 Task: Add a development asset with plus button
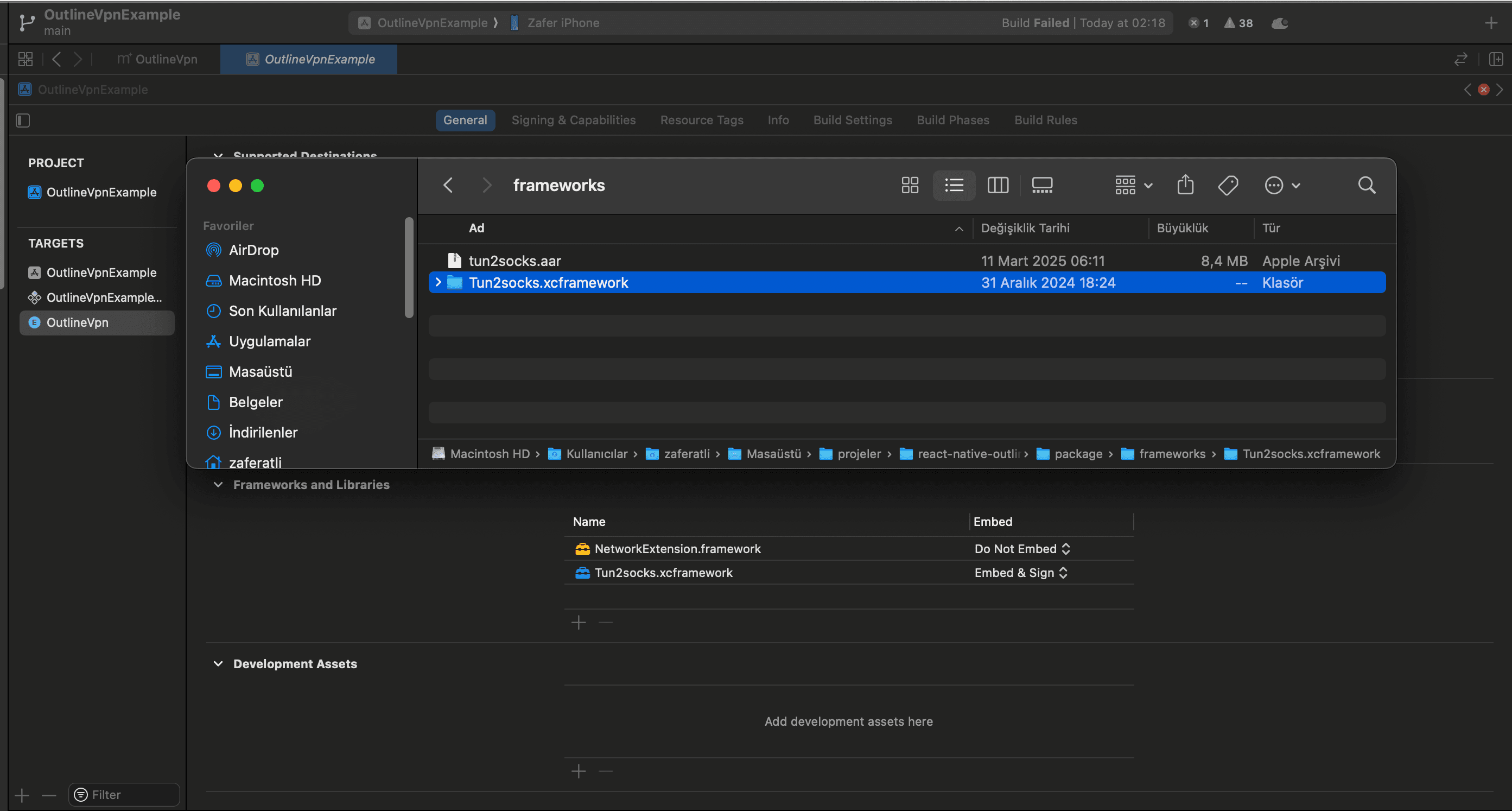(579, 771)
